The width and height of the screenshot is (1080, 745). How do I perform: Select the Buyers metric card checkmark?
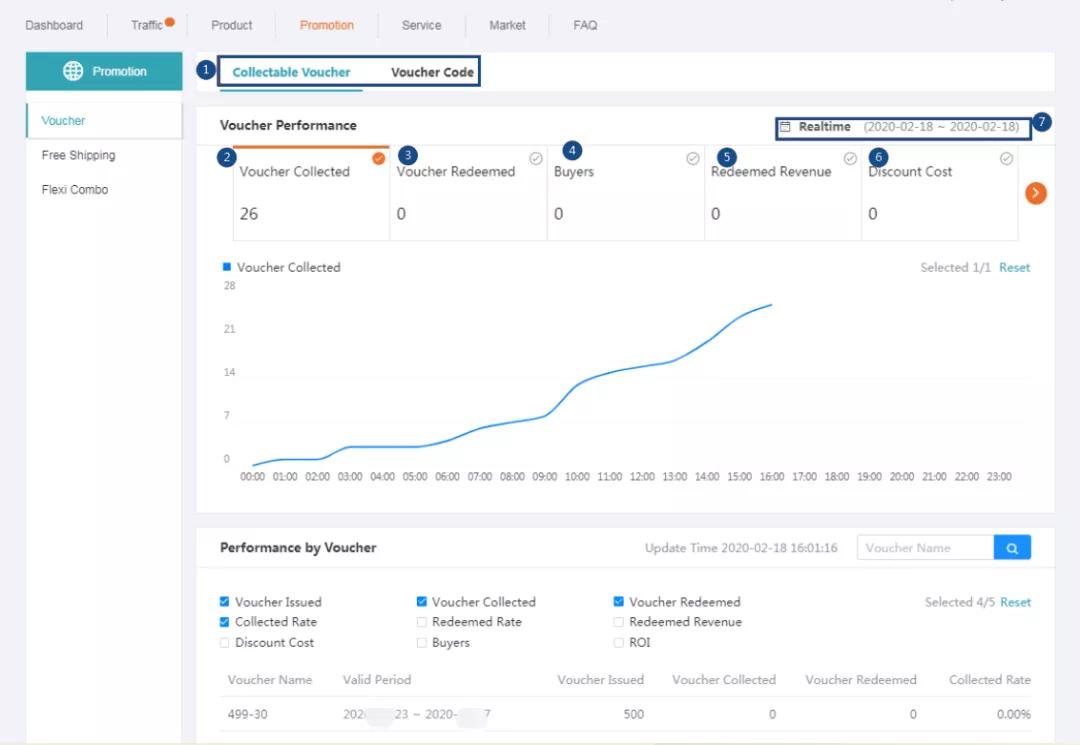[693, 158]
